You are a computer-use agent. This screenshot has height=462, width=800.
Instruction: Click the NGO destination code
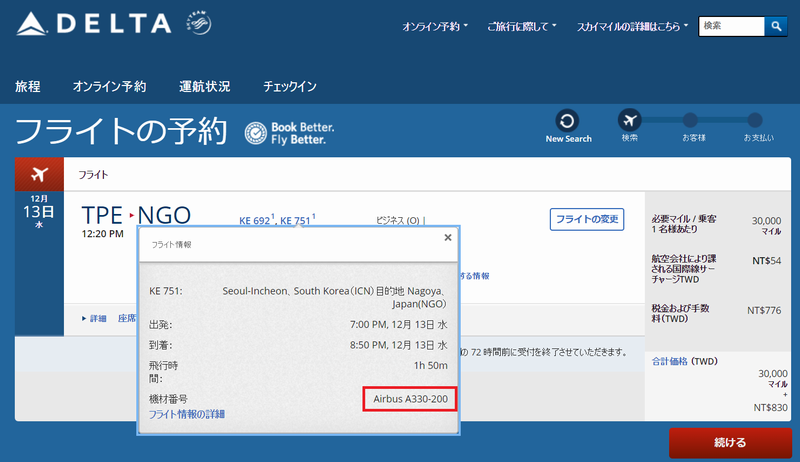tap(164, 215)
